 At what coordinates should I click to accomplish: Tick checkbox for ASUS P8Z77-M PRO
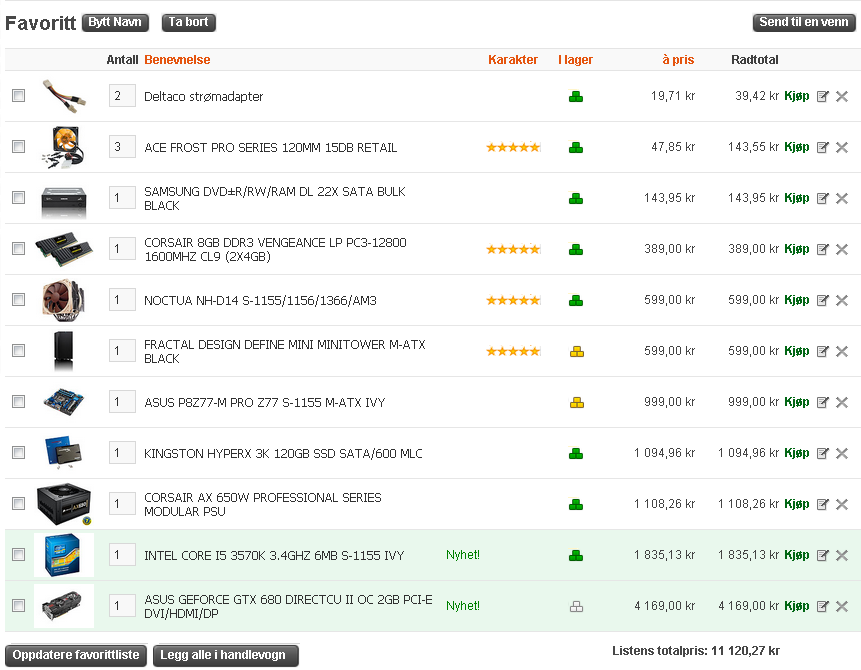(19, 401)
